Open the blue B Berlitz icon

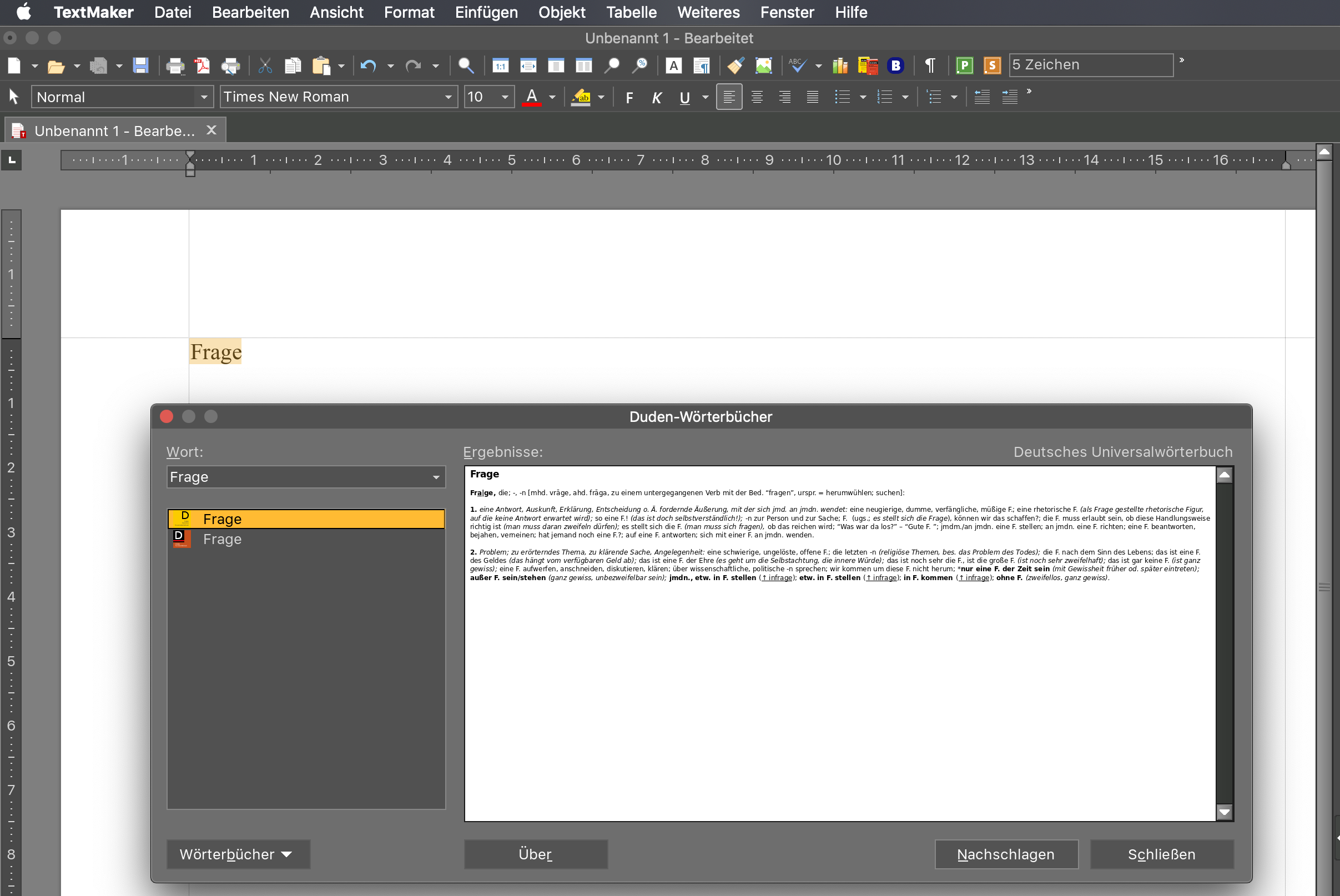[x=895, y=66]
